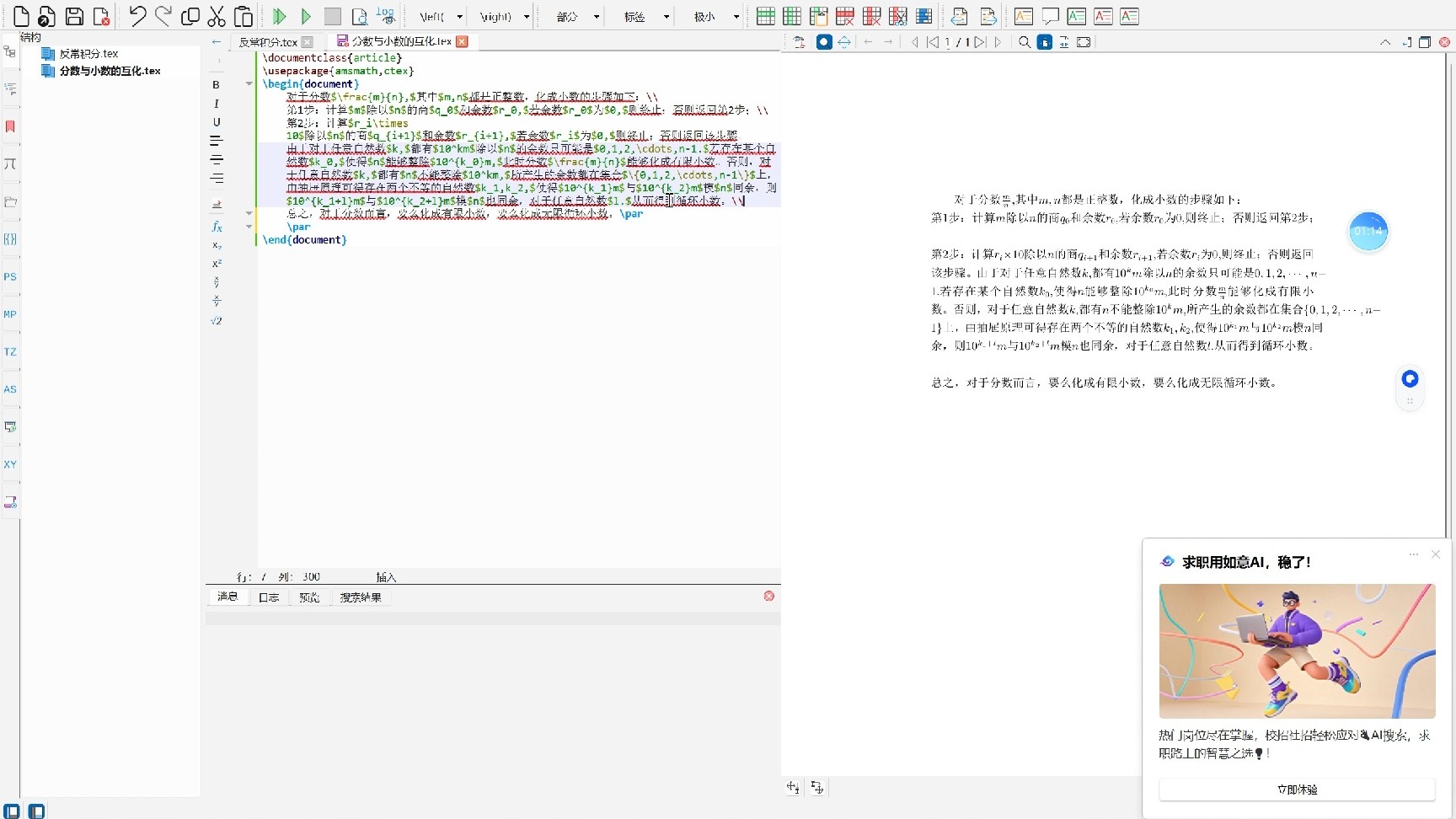Image resolution: width=1456 pixels, height=819 pixels.
Task: Collapse the fold marker beside the 总之 line
Action: tap(249, 213)
